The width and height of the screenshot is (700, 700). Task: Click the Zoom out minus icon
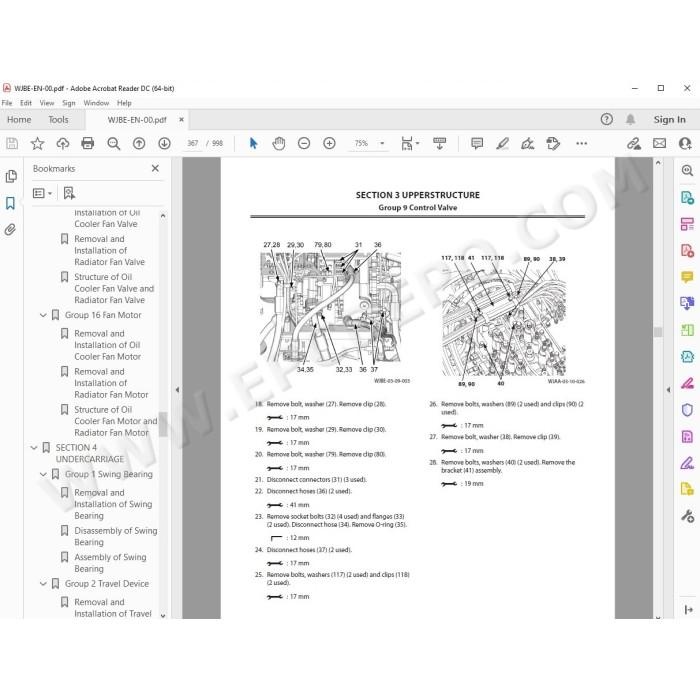(x=304, y=143)
